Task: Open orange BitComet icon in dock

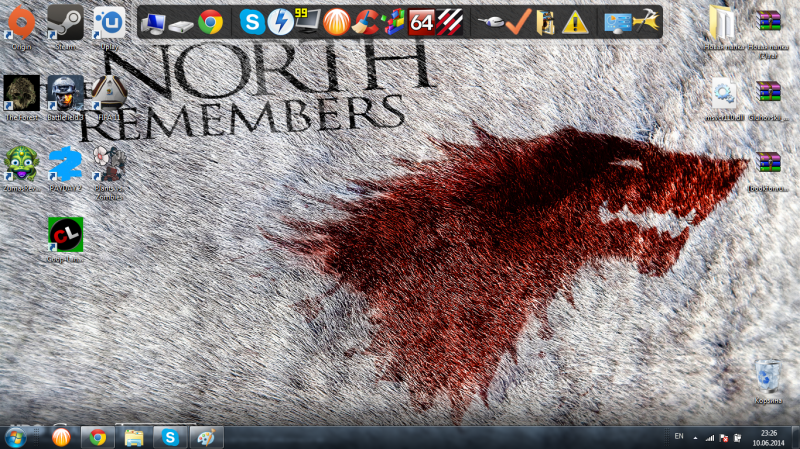Action: (x=337, y=22)
